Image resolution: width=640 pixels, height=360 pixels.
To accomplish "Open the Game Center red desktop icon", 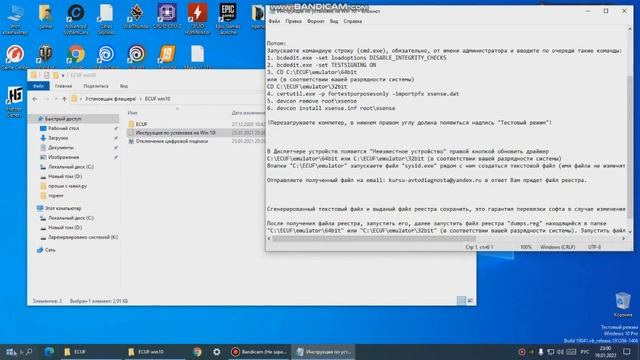I will click(x=15, y=56).
